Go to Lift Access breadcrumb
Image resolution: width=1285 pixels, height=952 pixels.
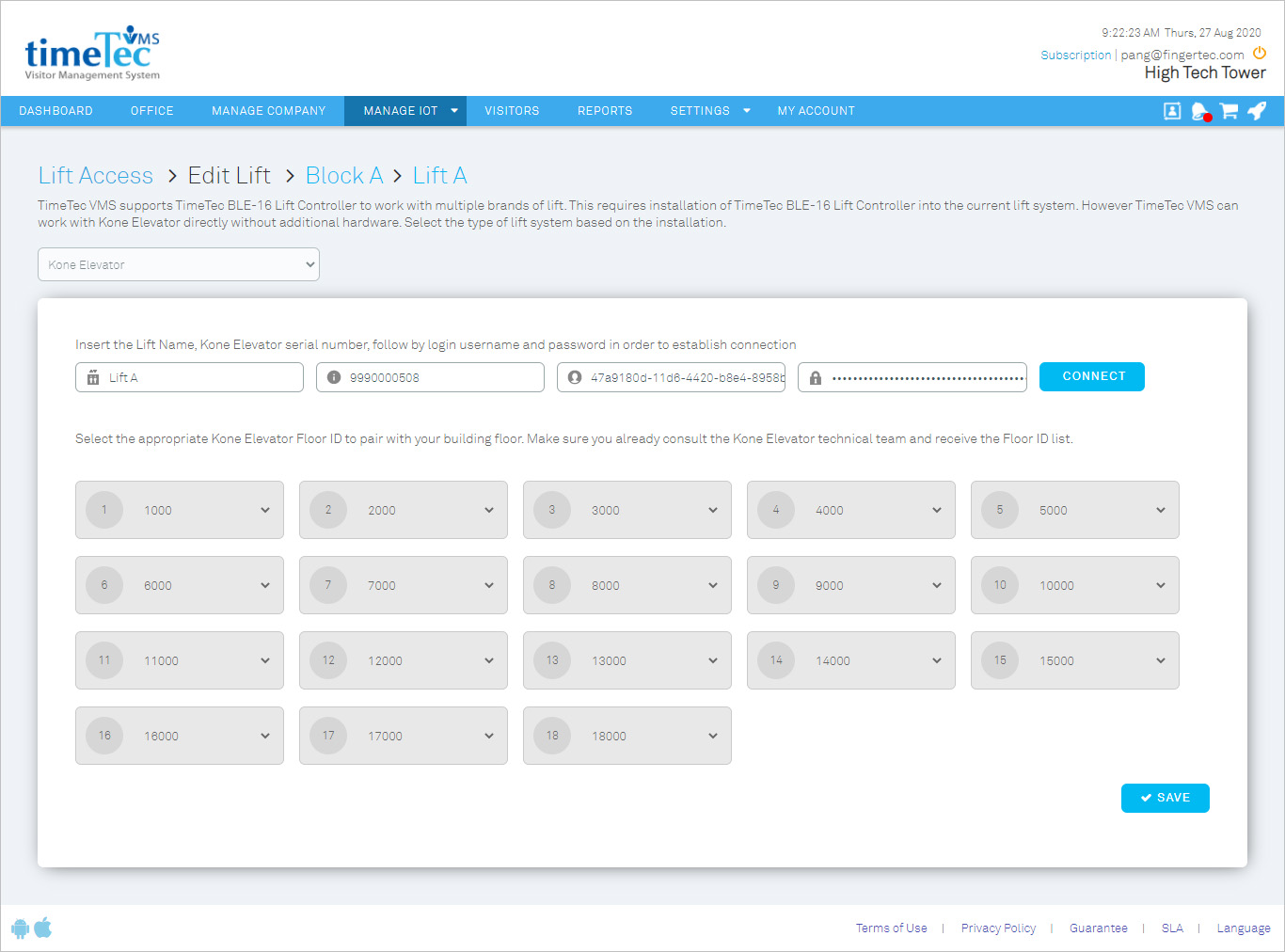pyautogui.click(x=96, y=176)
